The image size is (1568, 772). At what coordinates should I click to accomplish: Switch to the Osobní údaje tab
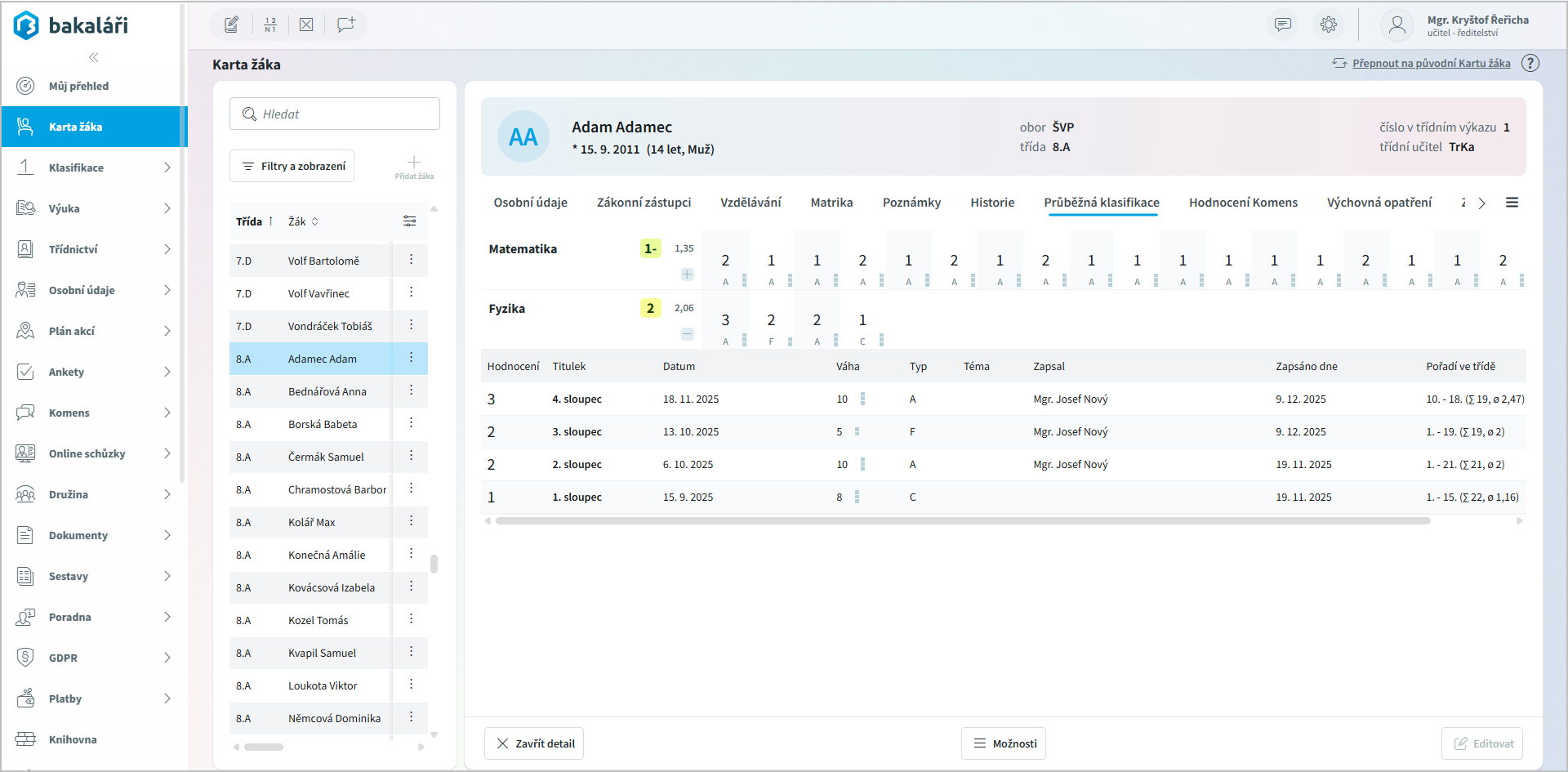coord(530,203)
